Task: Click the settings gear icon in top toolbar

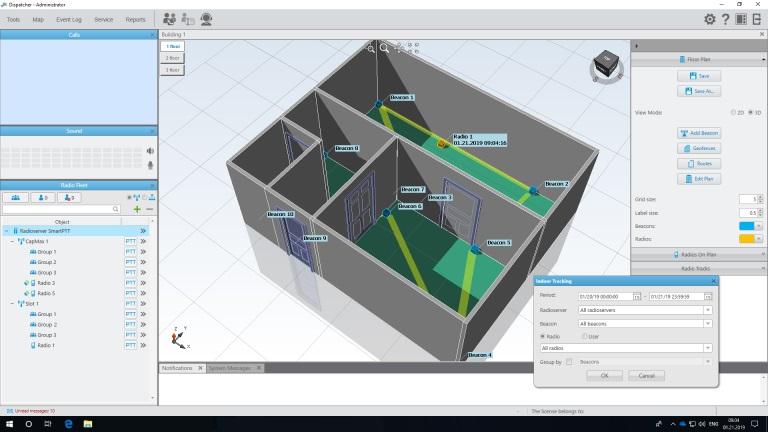Action: [710, 19]
